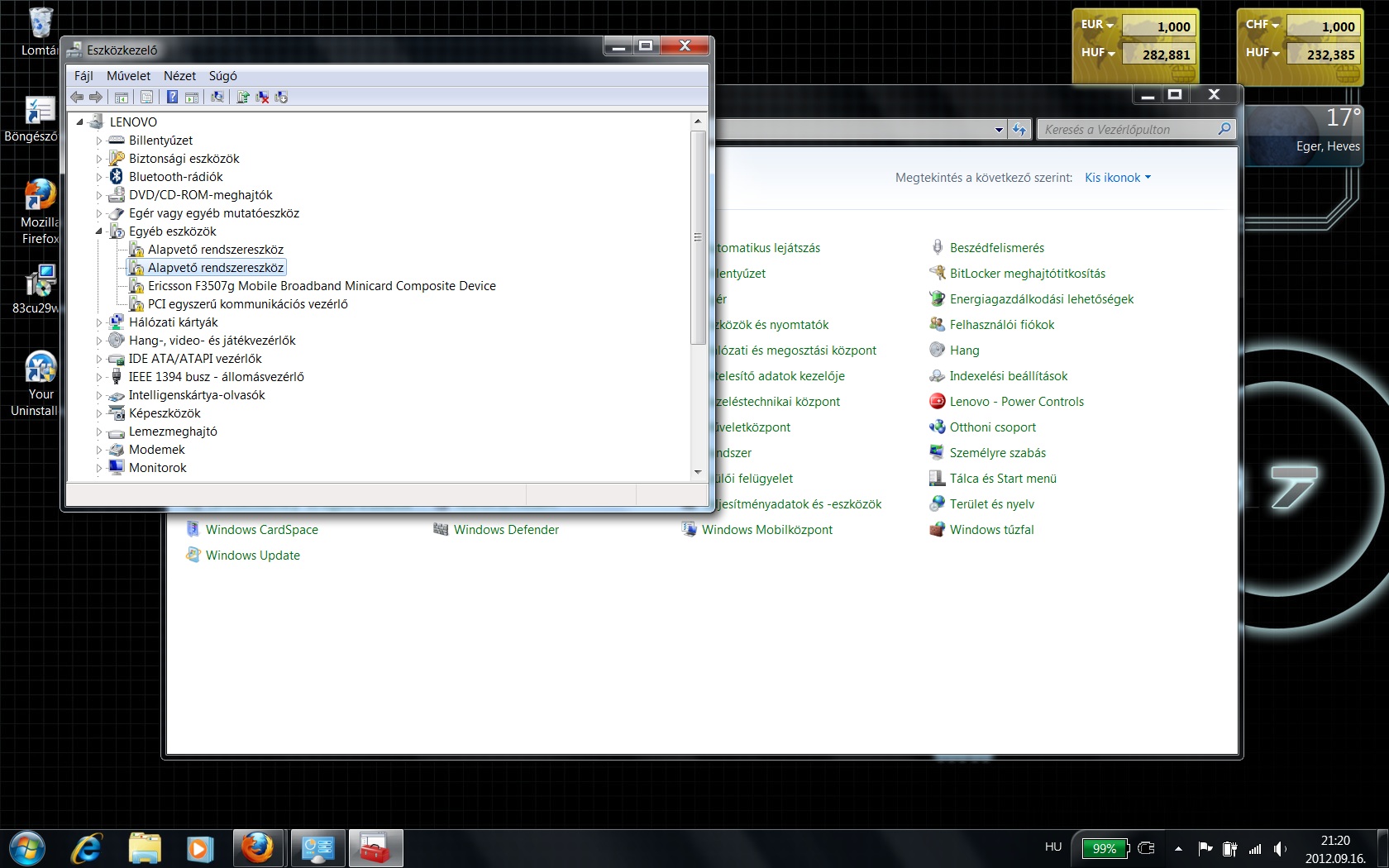Click the disable device toolbar icon
This screenshot has height=868, width=1389.
(281, 97)
